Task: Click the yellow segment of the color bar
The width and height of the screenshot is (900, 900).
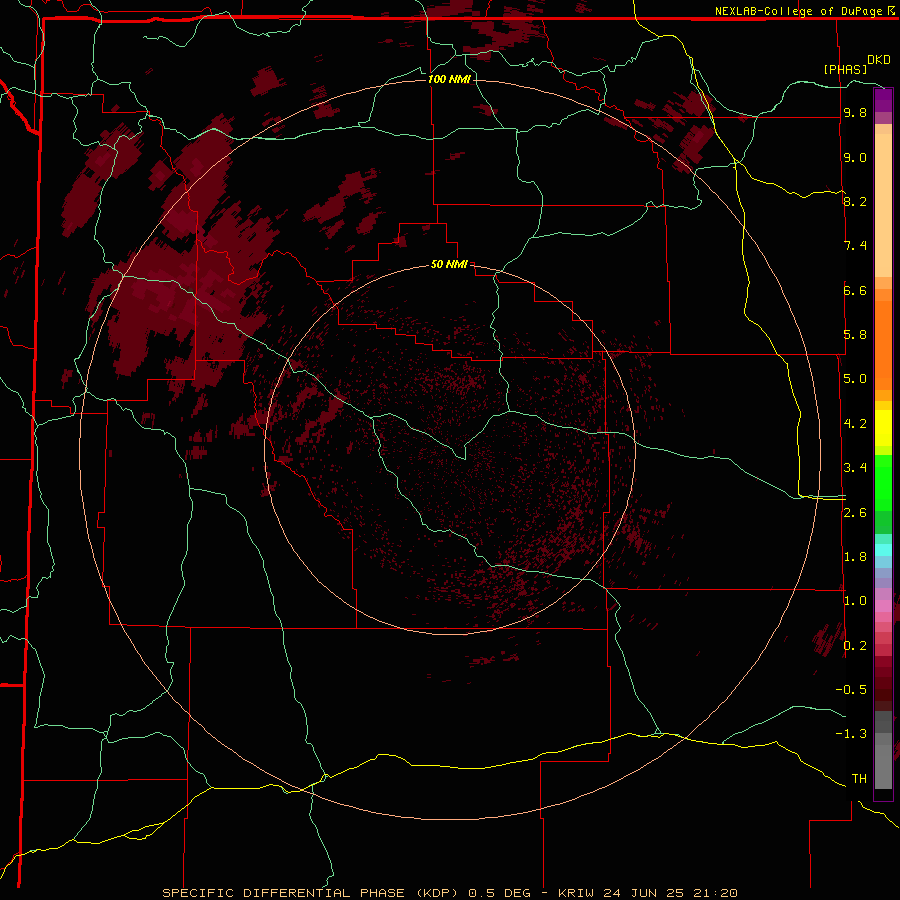Action: coord(883,428)
